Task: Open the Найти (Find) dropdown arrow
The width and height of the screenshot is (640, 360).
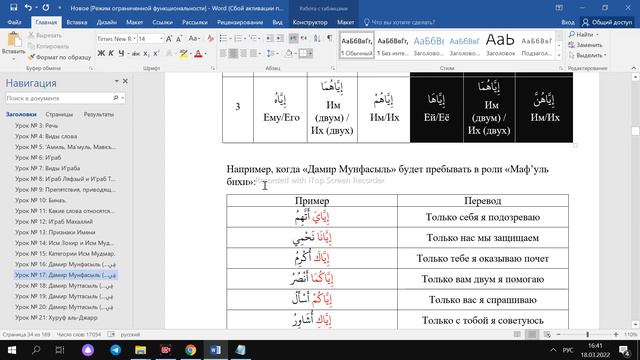Action: tap(598, 35)
